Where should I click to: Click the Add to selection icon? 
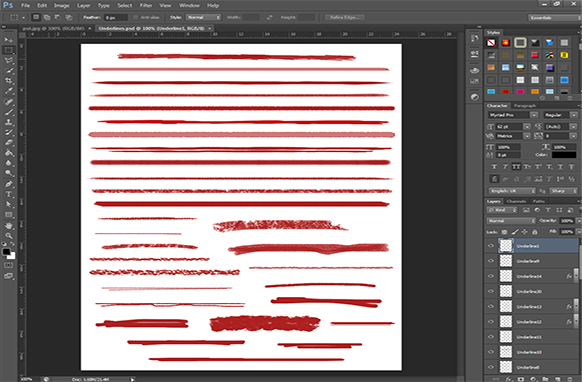[x=47, y=17]
